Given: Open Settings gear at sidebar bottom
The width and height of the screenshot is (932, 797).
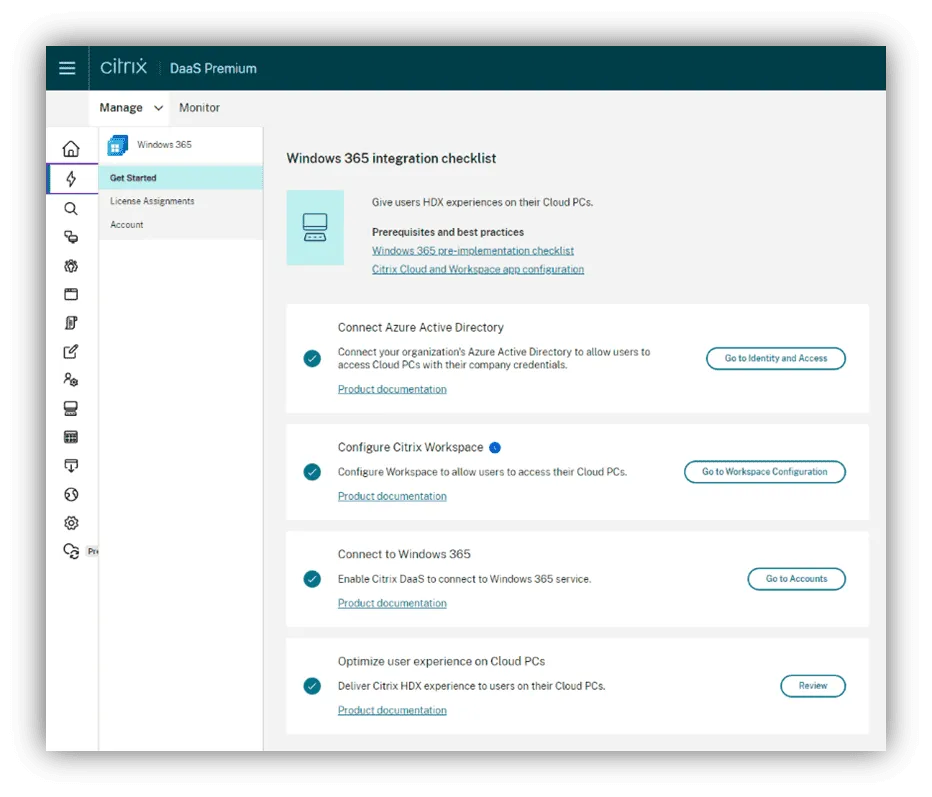Looking at the screenshot, I should [71, 523].
